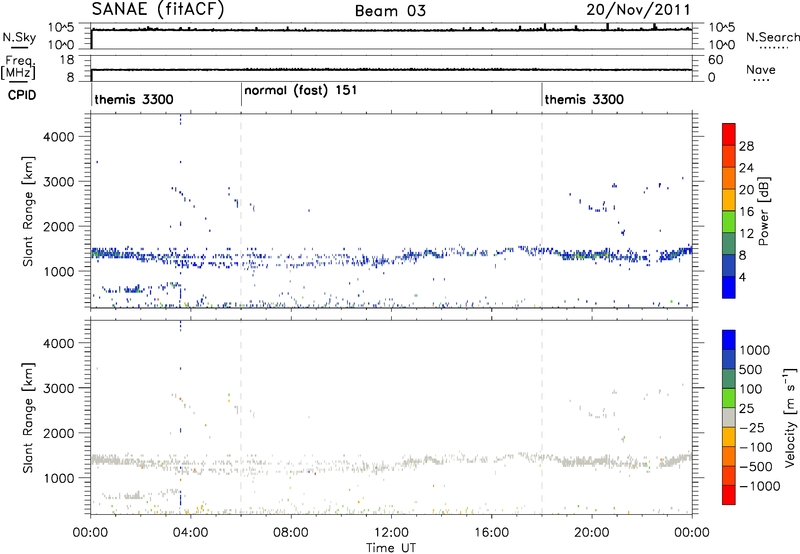Pick the gray segment of velocity colorbar
Image resolution: width=800 pixels, height=554 pixels.
[x=729, y=417]
